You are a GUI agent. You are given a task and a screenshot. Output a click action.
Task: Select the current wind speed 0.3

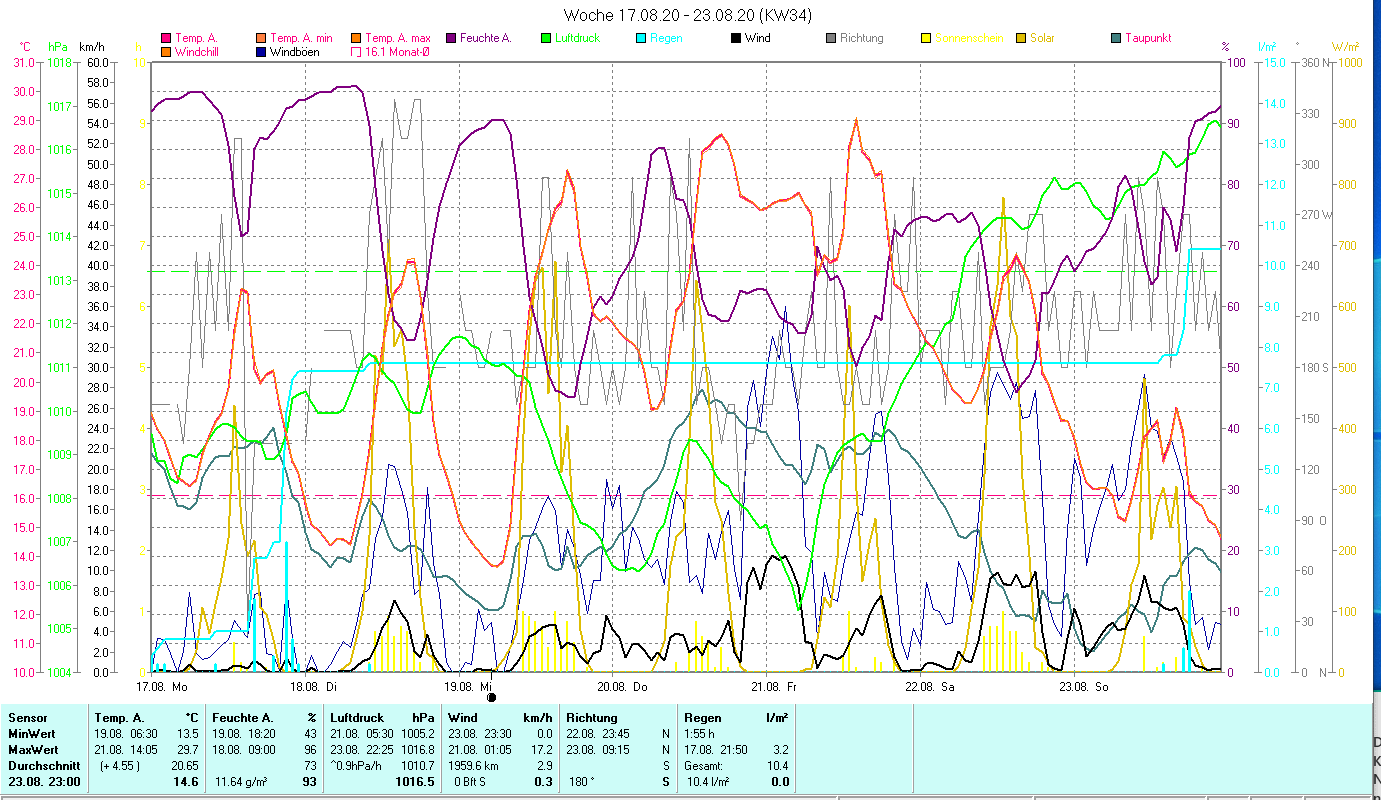pos(544,782)
